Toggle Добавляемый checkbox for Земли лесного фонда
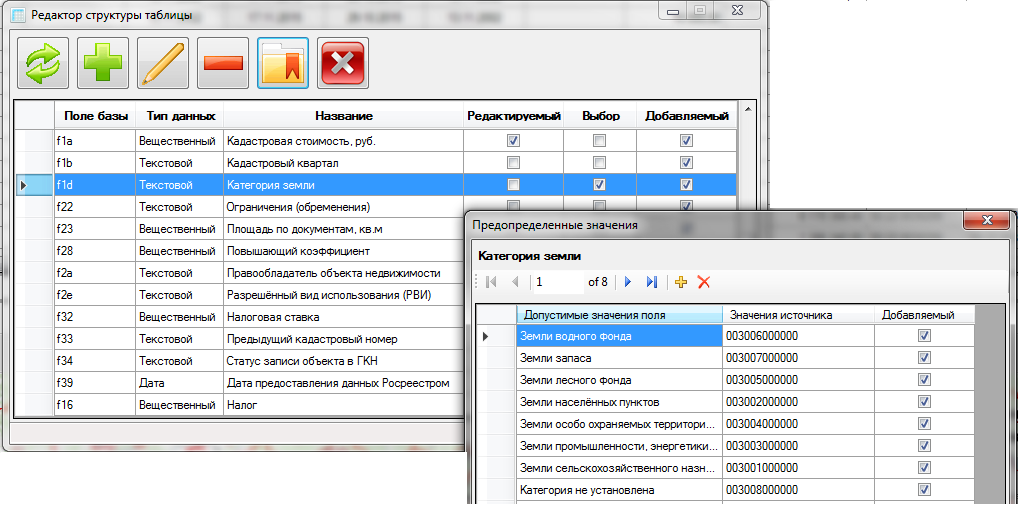This screenshot has width=1018, height=508. (x=925, y=380)
